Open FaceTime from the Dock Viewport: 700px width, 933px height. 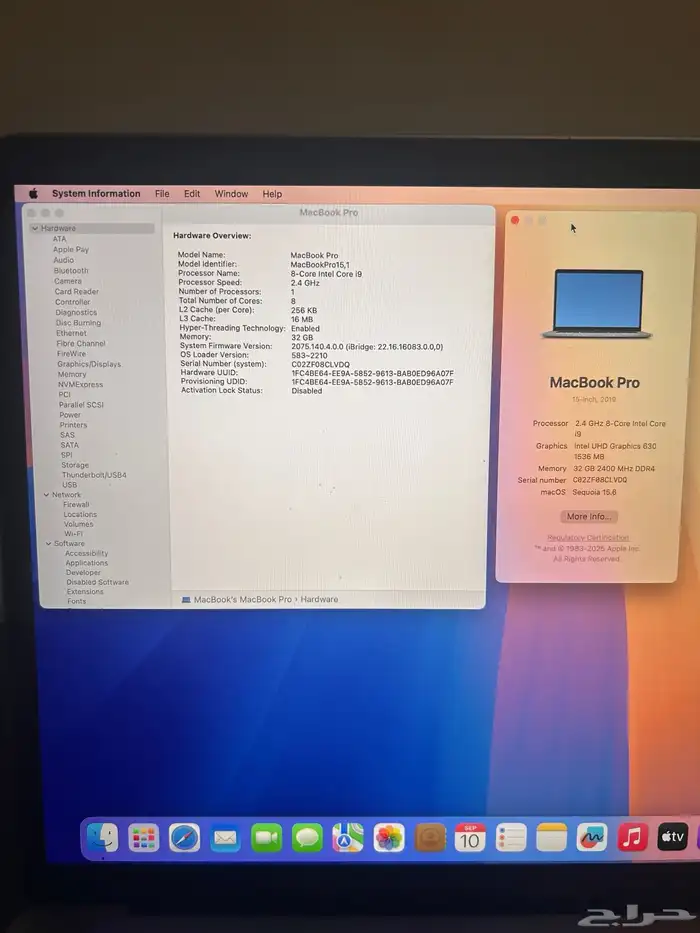click(267, 838)
